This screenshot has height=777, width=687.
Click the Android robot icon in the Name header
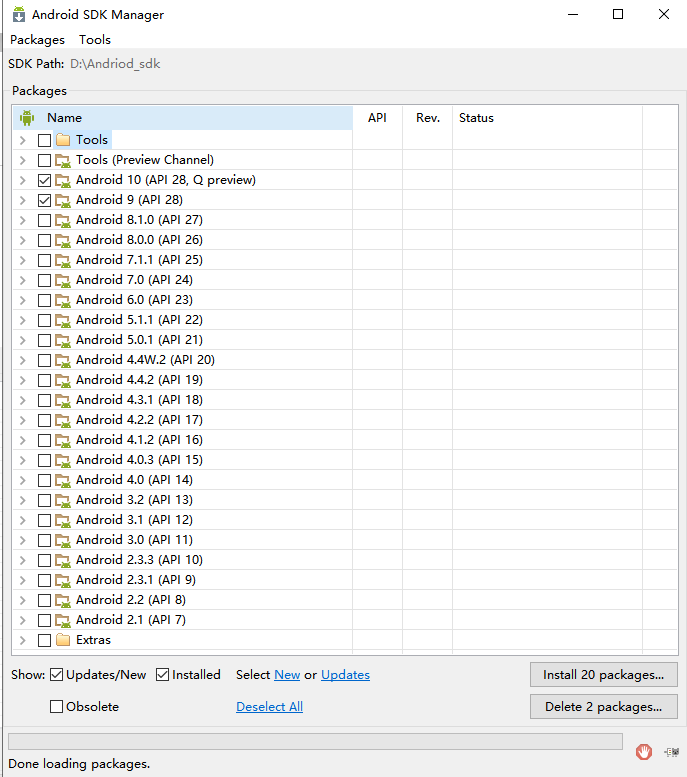coord(27,118)
